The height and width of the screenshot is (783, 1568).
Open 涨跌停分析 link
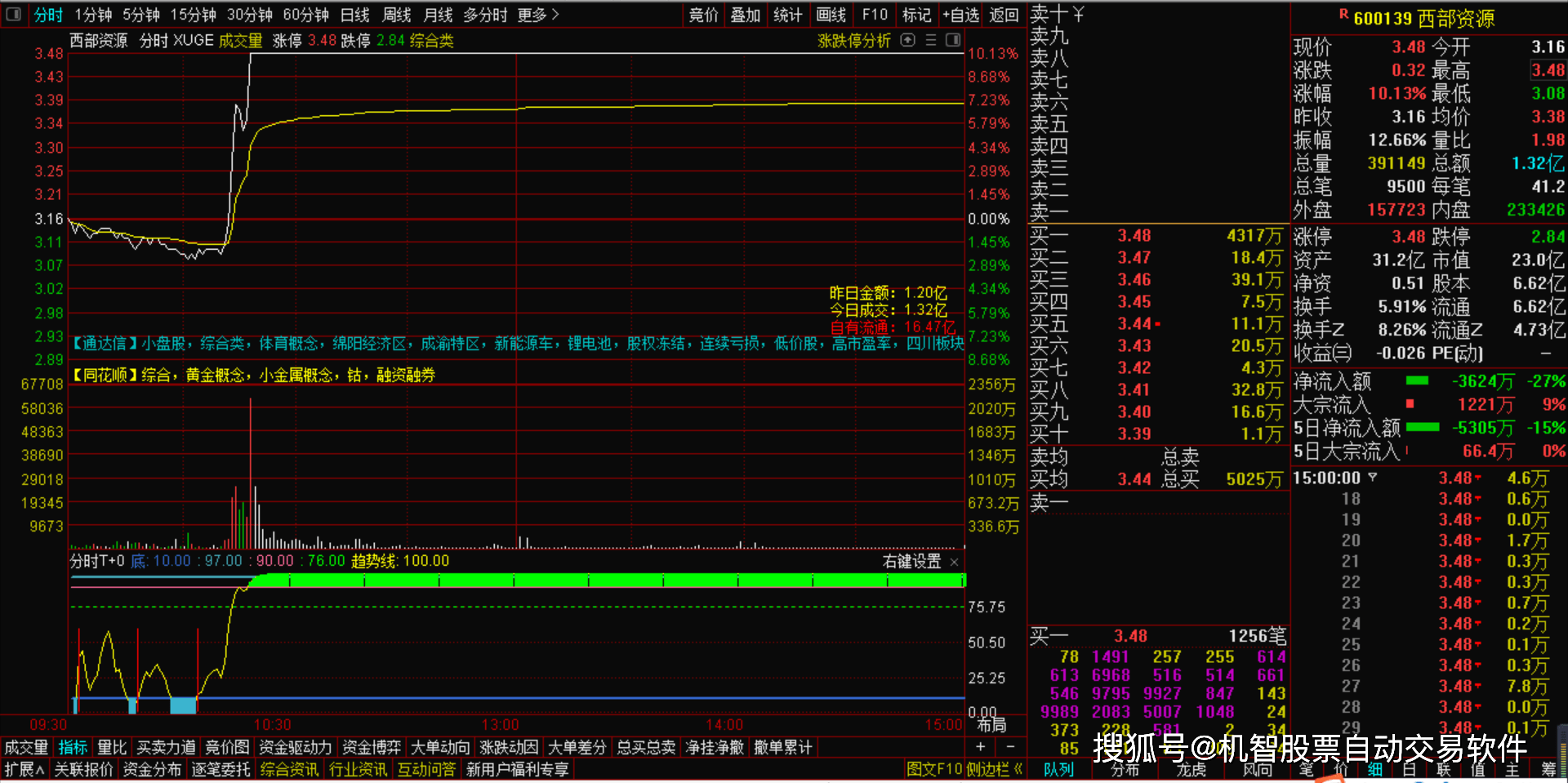tap(853, 41)
